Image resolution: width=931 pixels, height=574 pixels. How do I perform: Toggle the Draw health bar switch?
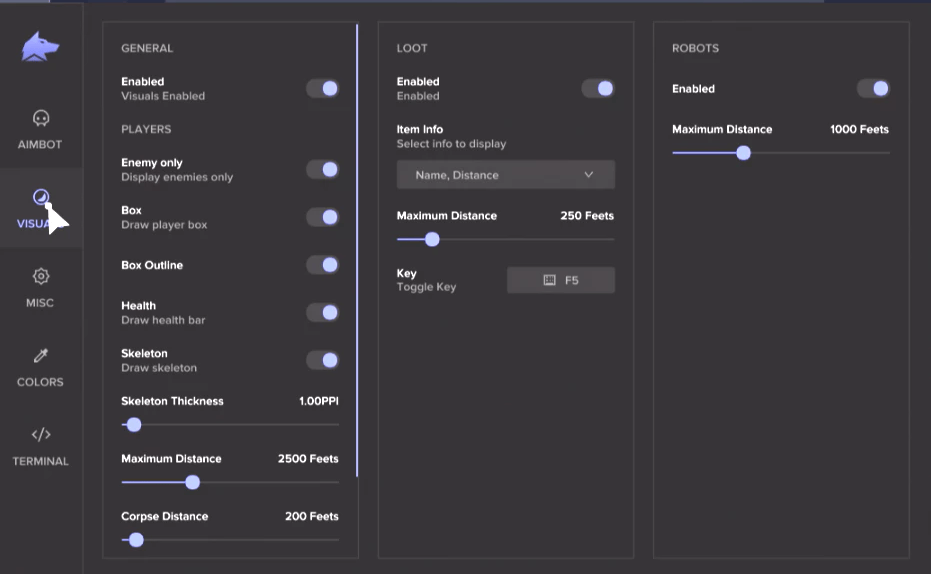323,313
